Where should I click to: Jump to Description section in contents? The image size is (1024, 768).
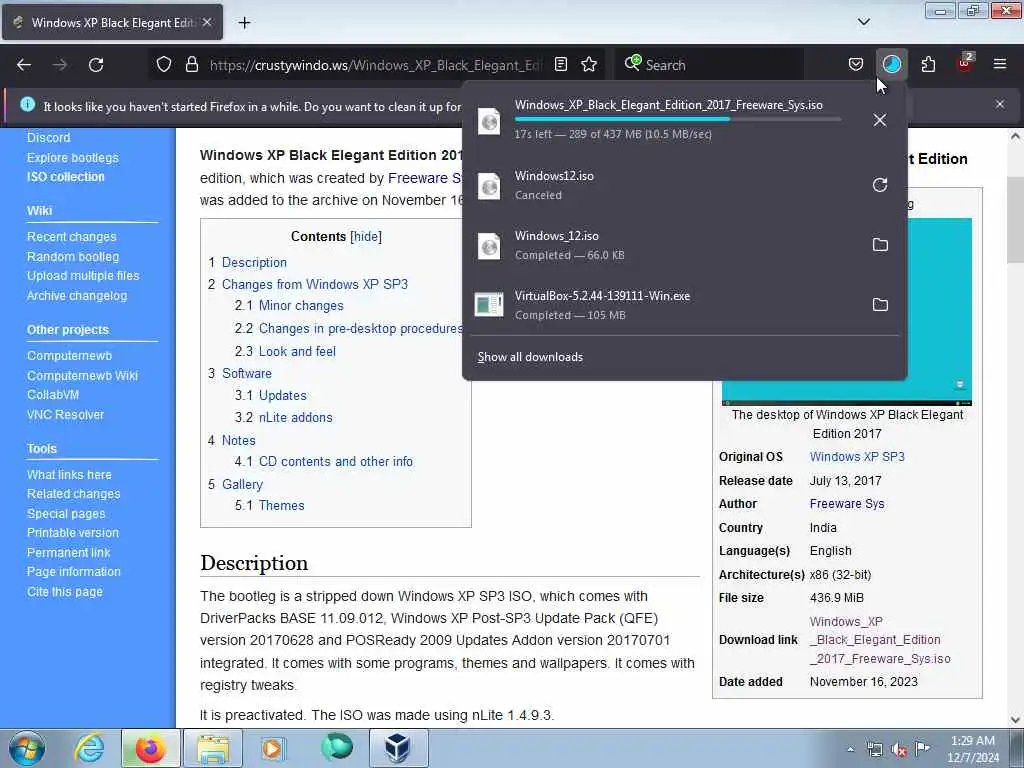point(254,263)
